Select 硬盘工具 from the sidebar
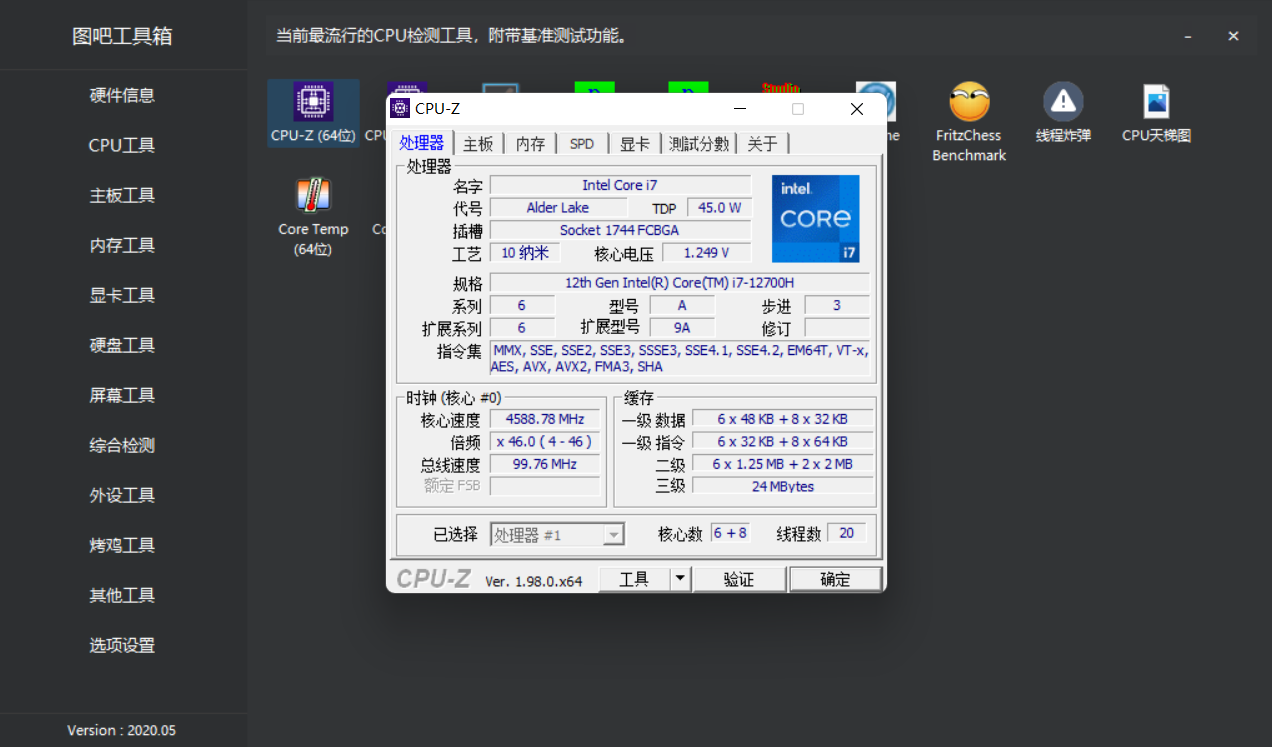The height and width of the screenshot is (747, 1272). 122,345
